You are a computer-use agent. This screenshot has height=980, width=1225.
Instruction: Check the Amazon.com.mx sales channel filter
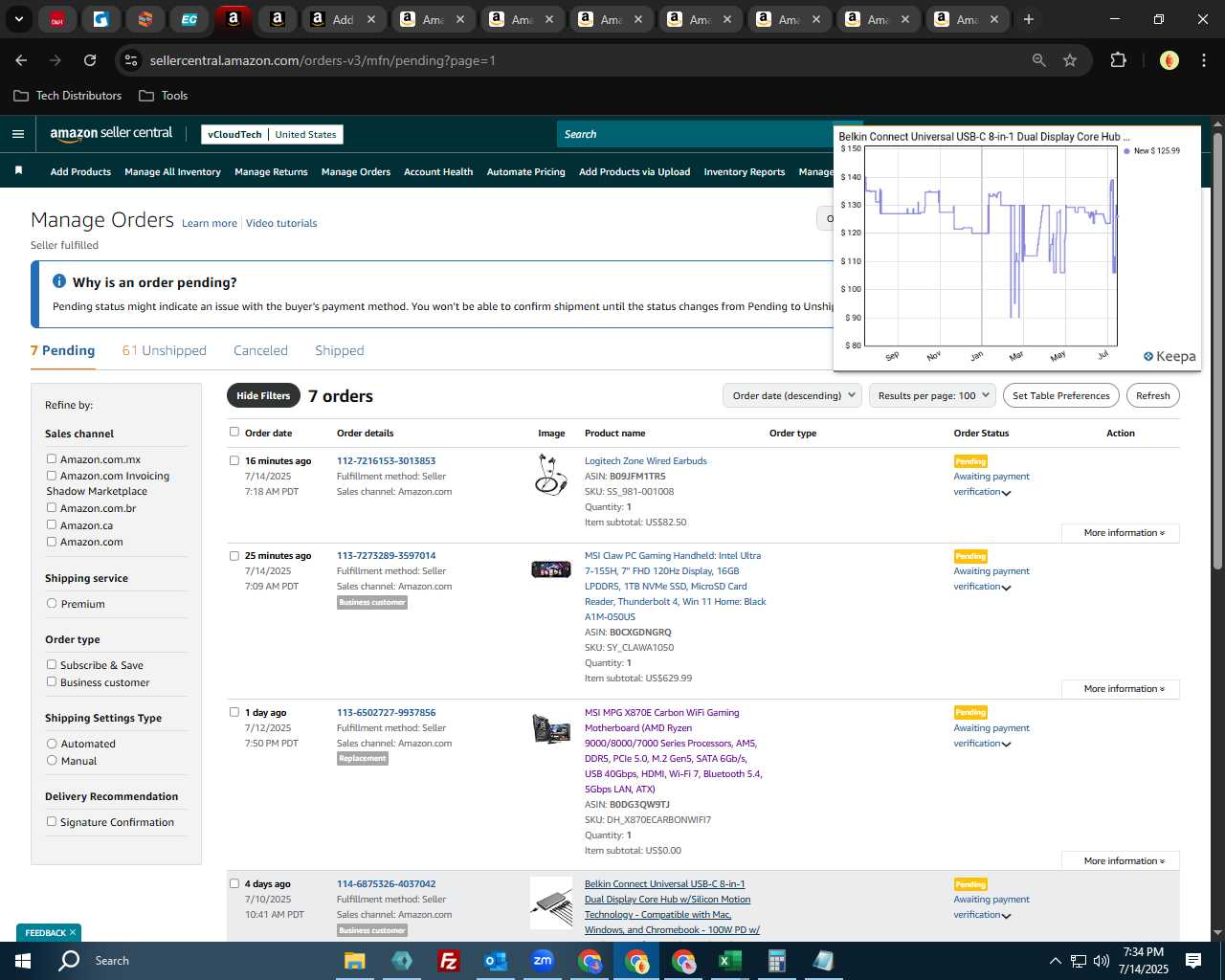click(52, 459)
